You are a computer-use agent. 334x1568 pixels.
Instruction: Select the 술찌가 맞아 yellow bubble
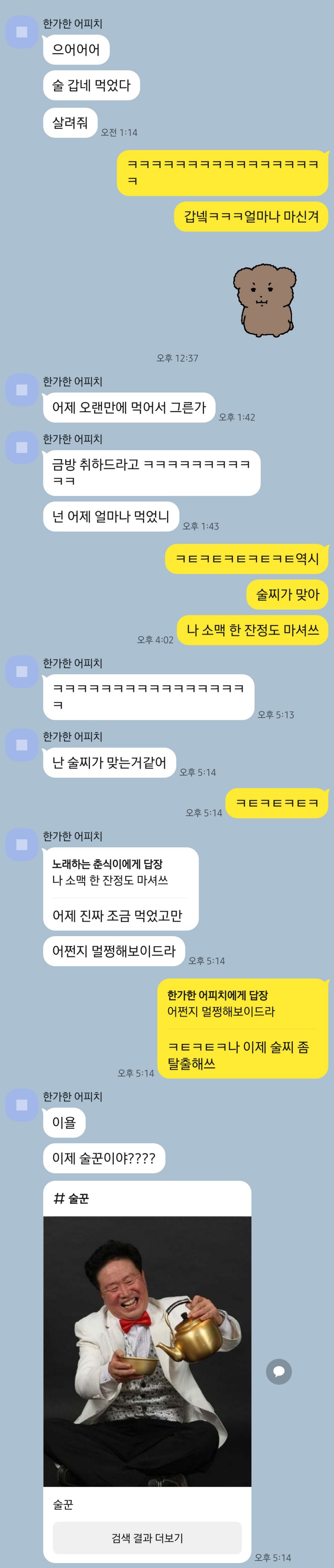(x=287, y=594)
